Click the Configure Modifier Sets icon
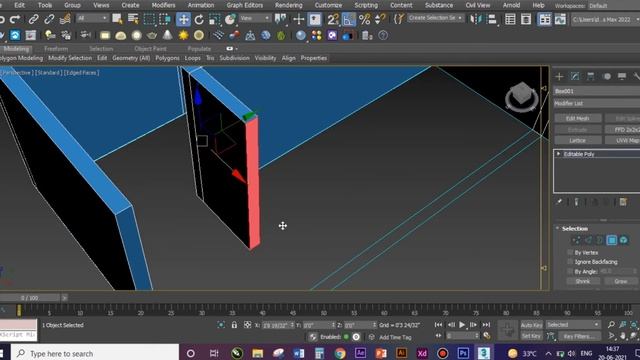This screenshot has height=360, width=640. coord(623,202)
